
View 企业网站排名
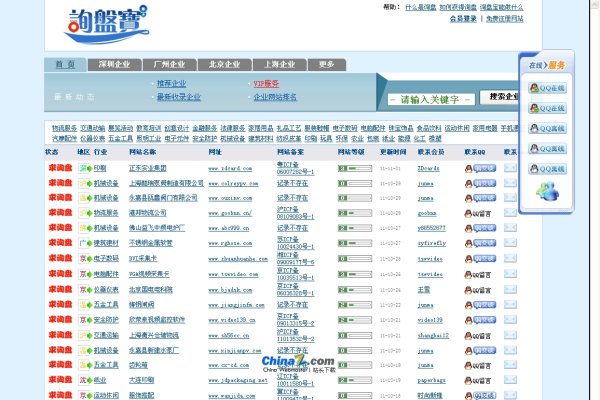pos(275,97)
